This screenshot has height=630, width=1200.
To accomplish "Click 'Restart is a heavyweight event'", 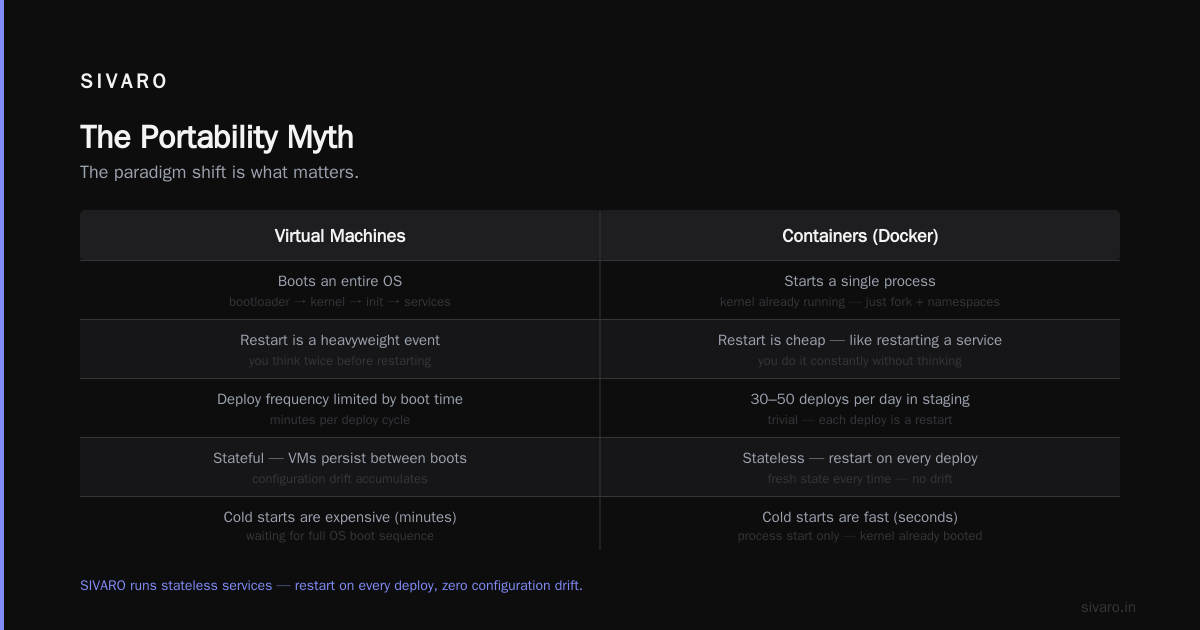I will (x=340, y=340).
